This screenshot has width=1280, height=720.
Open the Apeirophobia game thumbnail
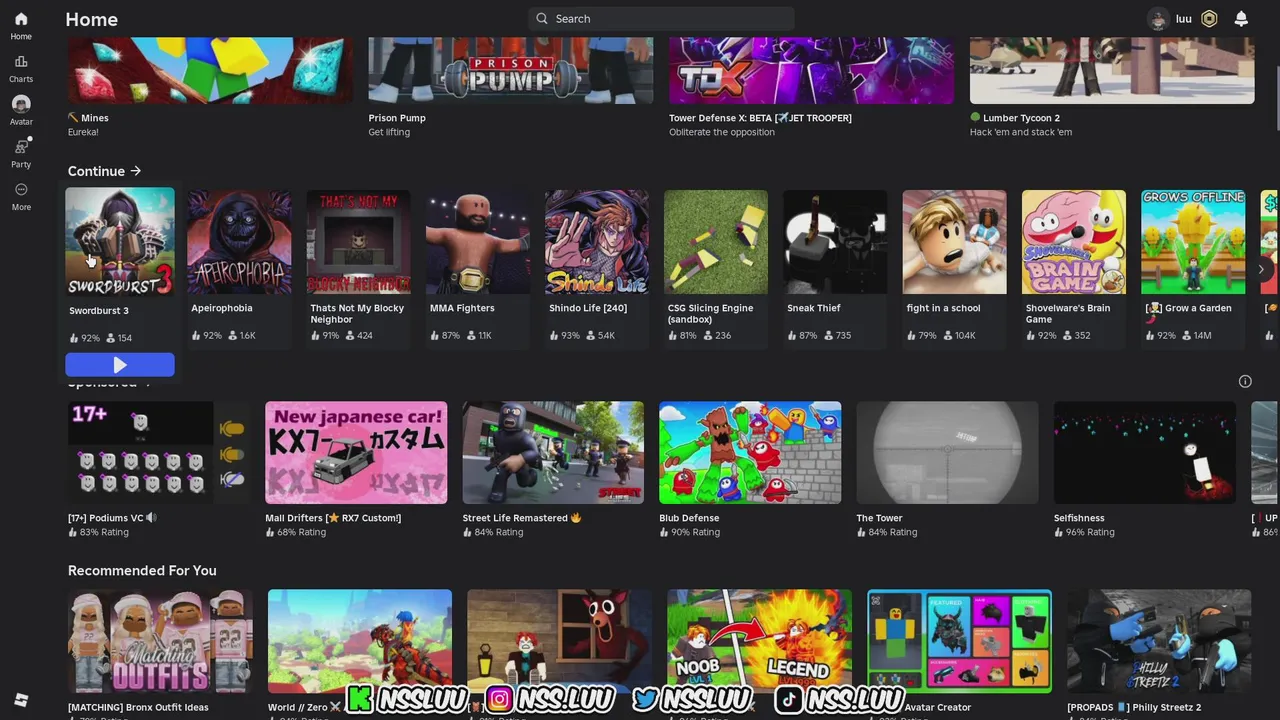(239, 242)
